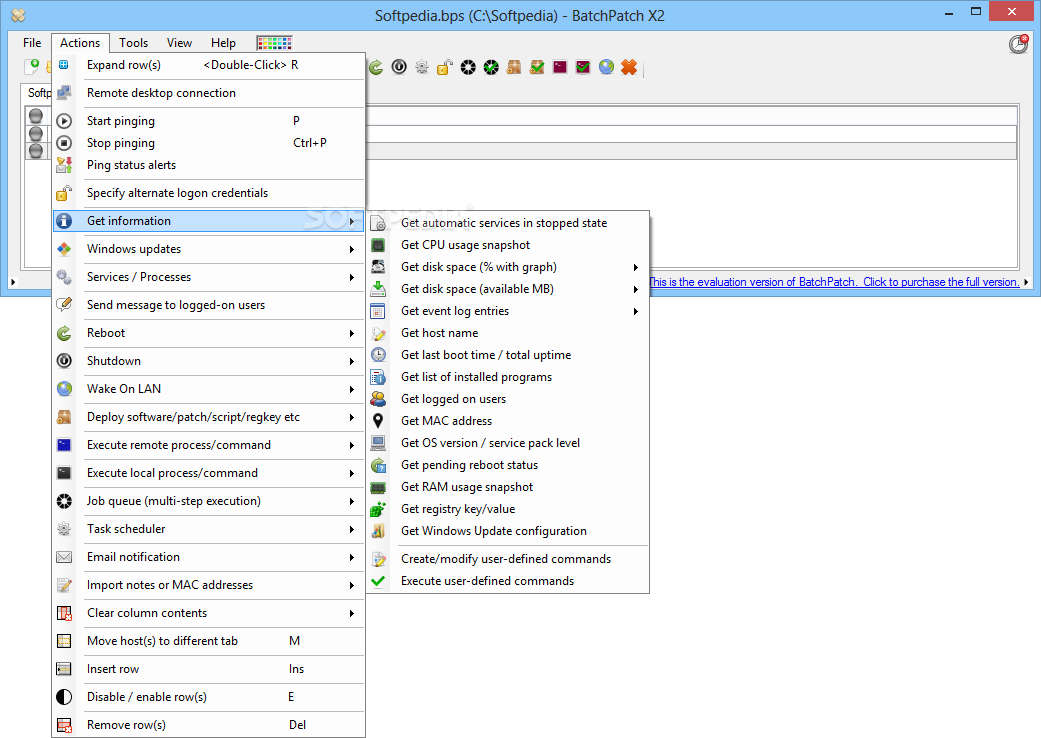The image size is (1041, 738).
Task: Open the Email notification submenu
Action: 208,557
